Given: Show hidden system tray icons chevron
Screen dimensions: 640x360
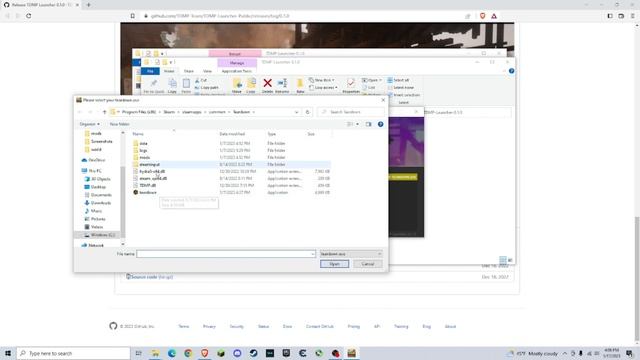Looking at the screenshot, I should click(565, 353).
